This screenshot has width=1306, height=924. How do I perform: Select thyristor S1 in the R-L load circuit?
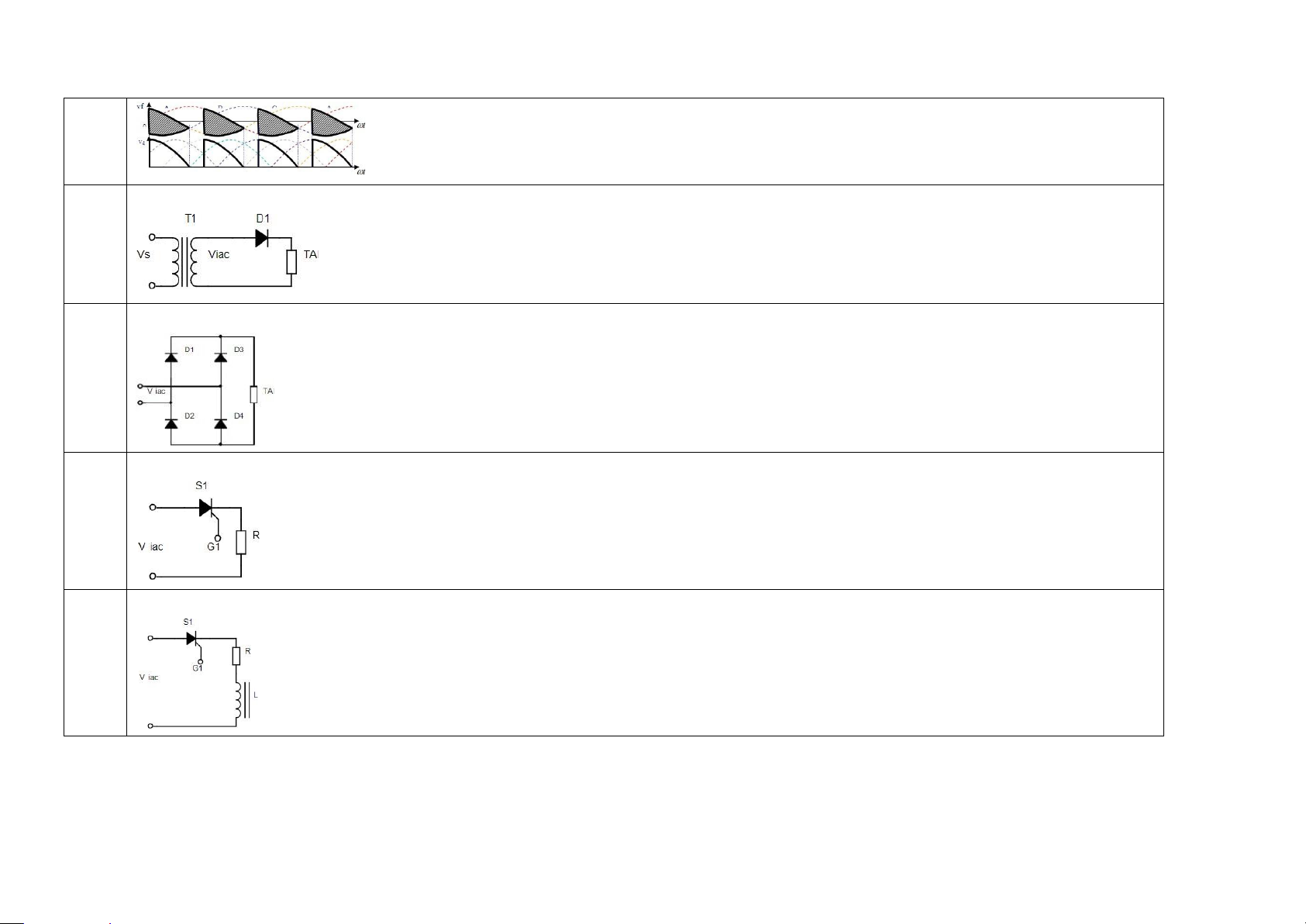191,639
